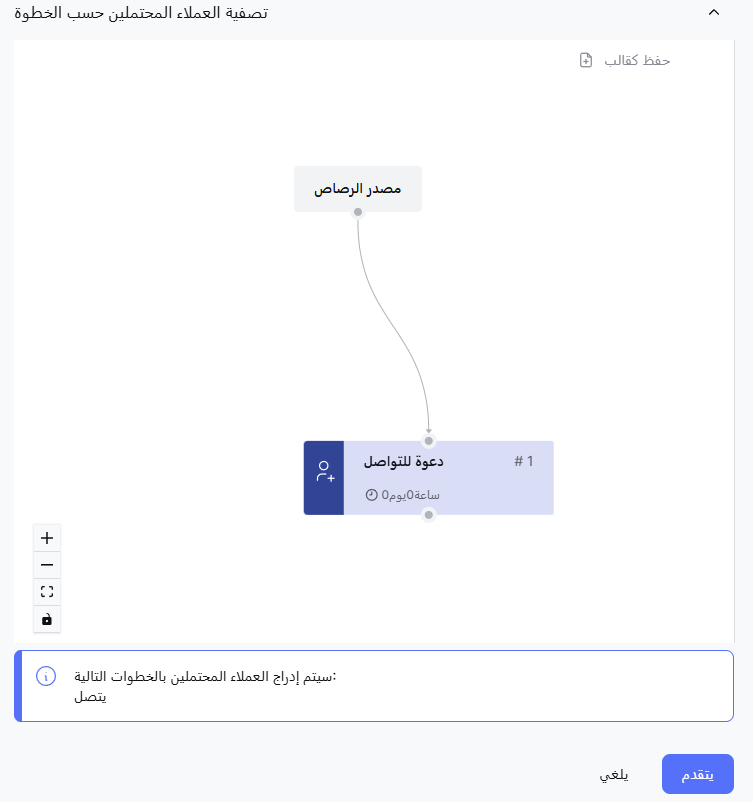Fit the workflow to view
Image resolution: width=753 pixels, height=802 pixels.
(x=47, y=592)
